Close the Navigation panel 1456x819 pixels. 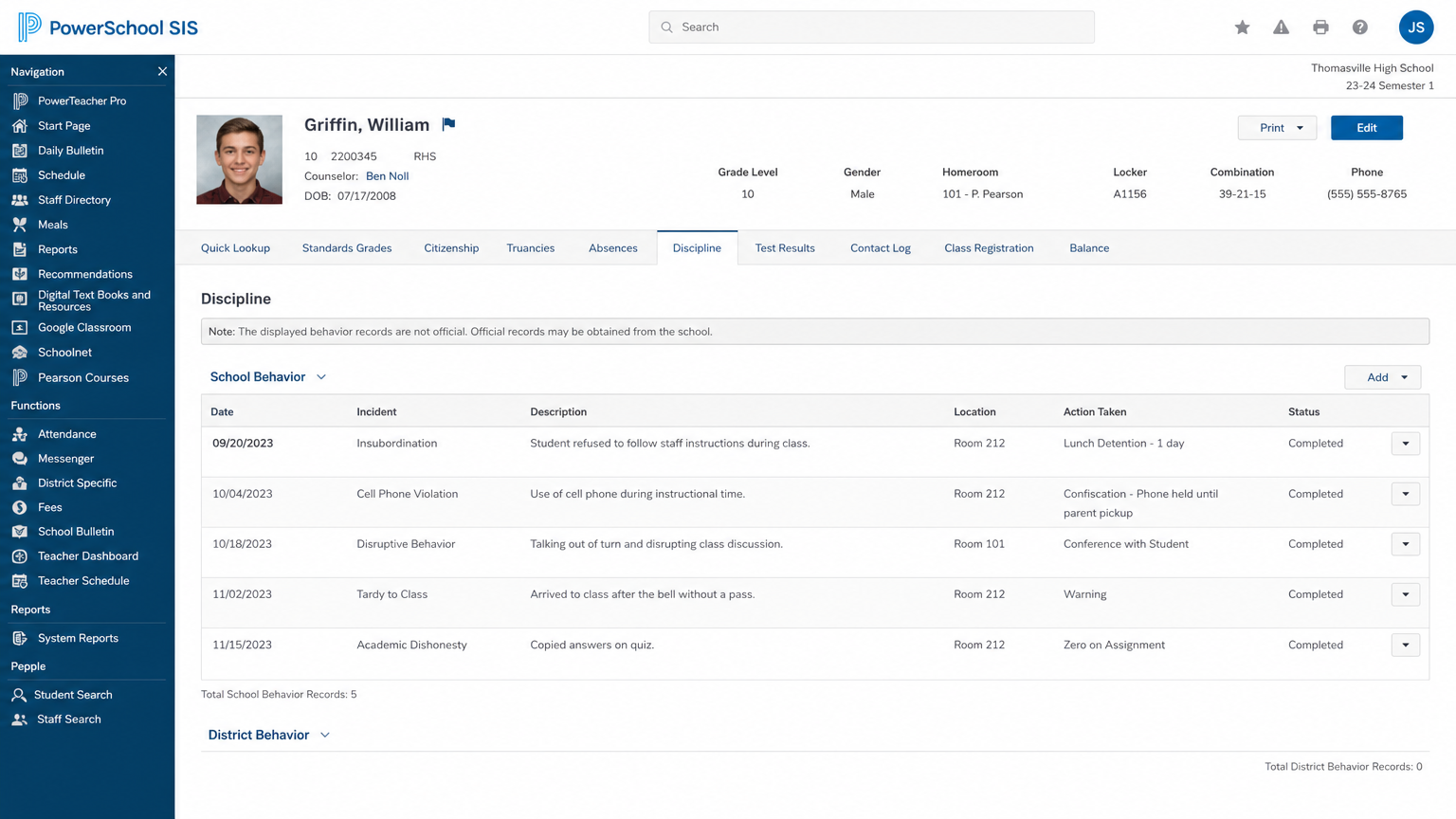(x=162, y=71)
